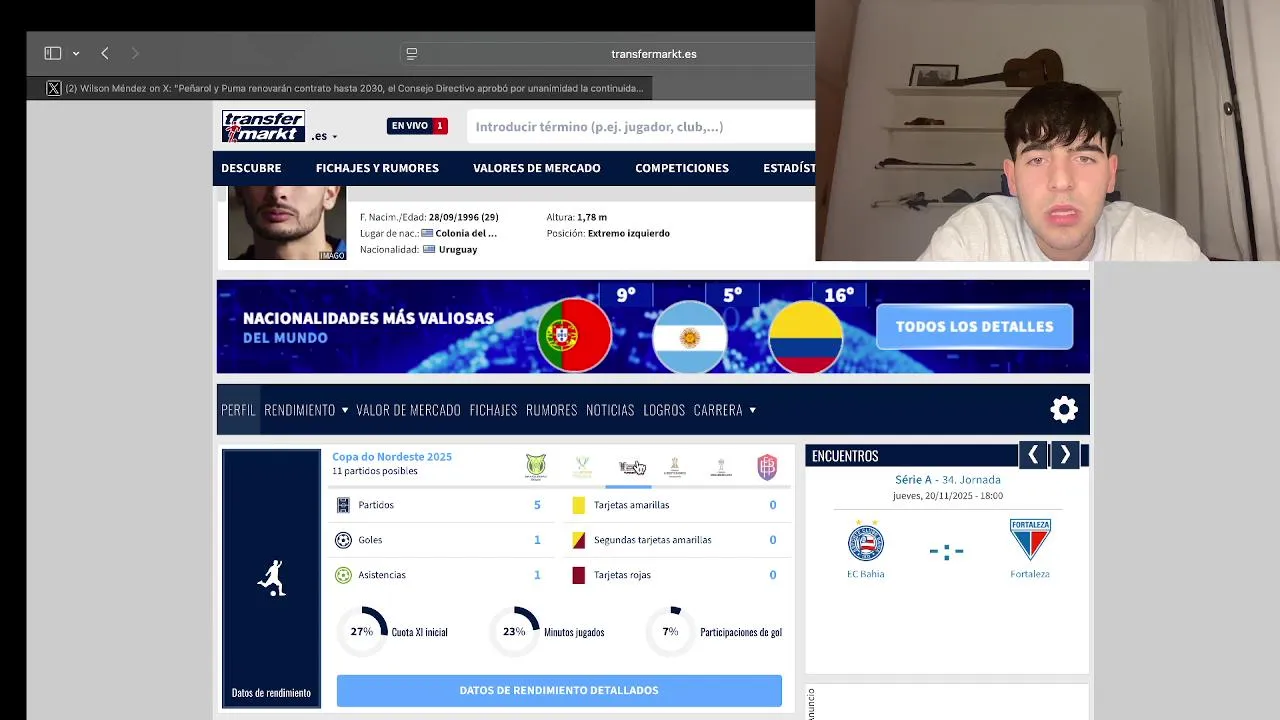Click the Copa do Nordeste 2025 link

click(x=392, y=457)
